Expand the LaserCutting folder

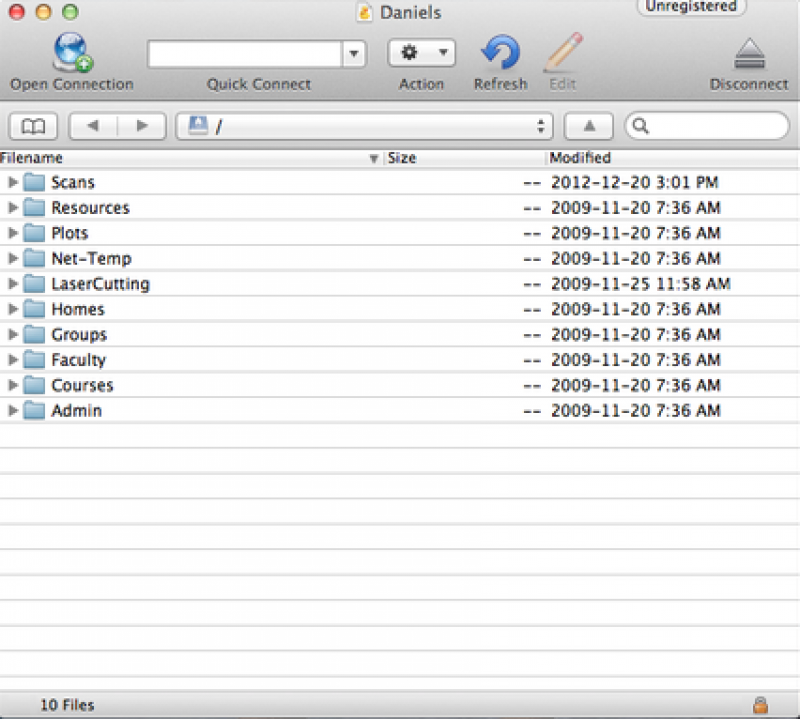tap(13, 284)
